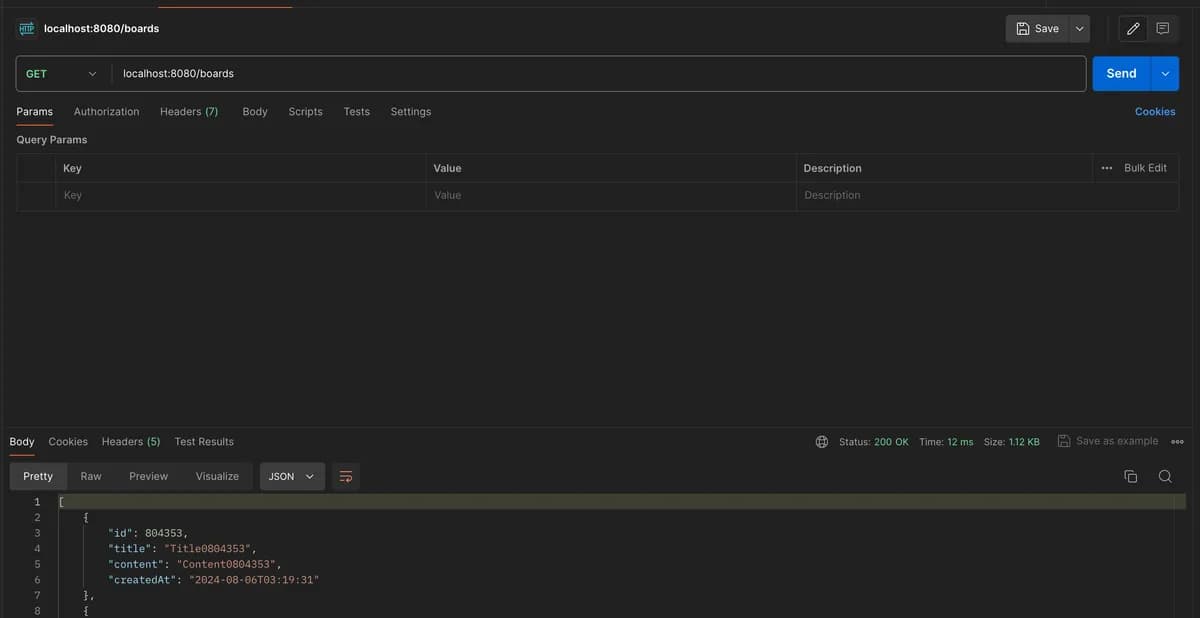Expand the Send button dropdown arrow
1200x618 pixels.
click(1165, 73)
